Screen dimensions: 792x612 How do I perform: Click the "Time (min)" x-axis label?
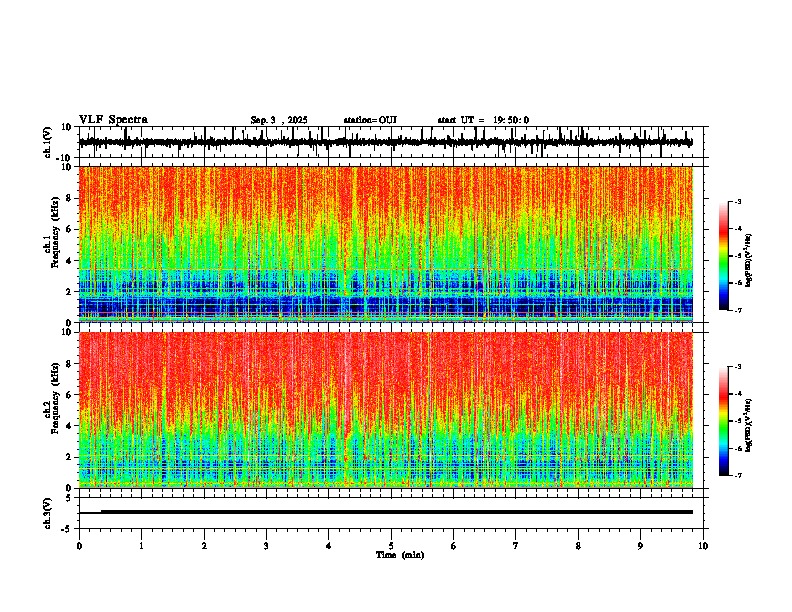(x=400, y=555)
